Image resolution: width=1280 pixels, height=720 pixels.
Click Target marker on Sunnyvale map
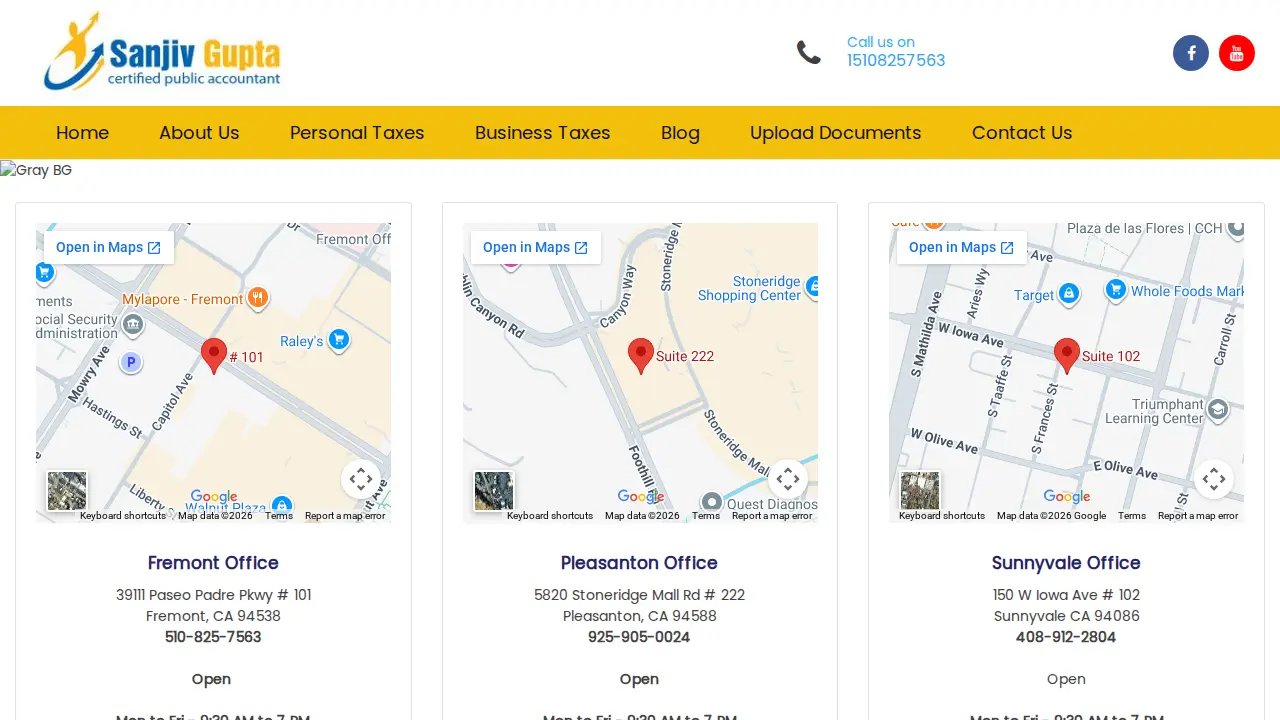(x=1069, y=293)
